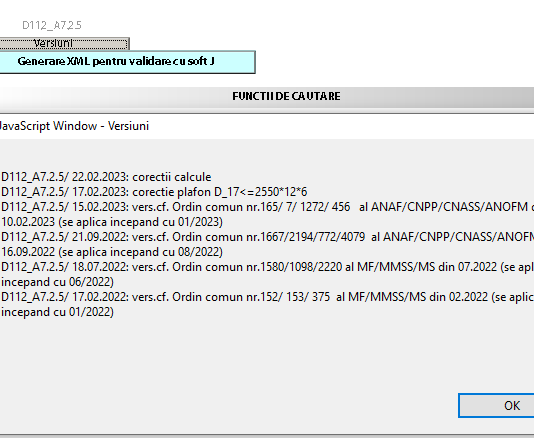Select the 21.09.2022 Ordin comun nr.1667 line

tap(267, 237)
